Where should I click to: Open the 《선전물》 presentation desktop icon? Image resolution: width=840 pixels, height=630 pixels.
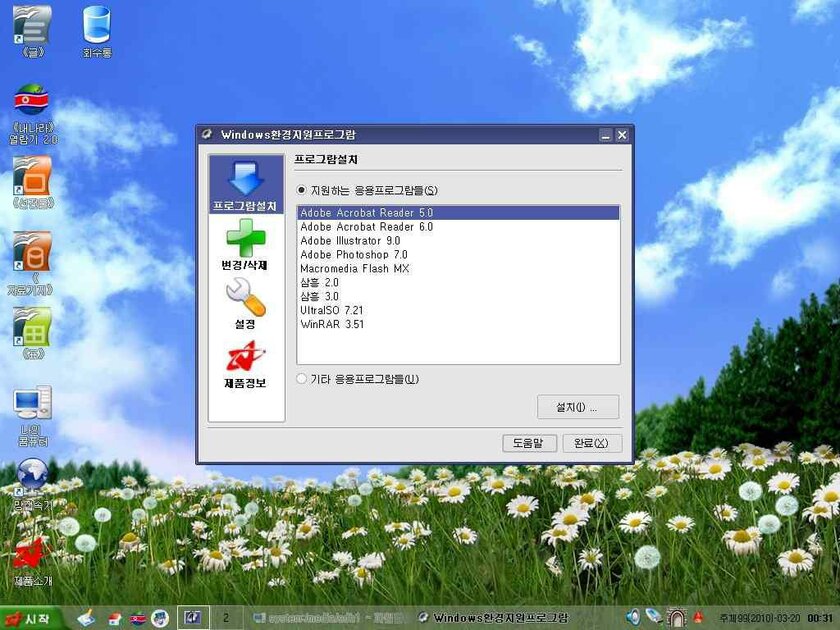[x=32, y=182]
